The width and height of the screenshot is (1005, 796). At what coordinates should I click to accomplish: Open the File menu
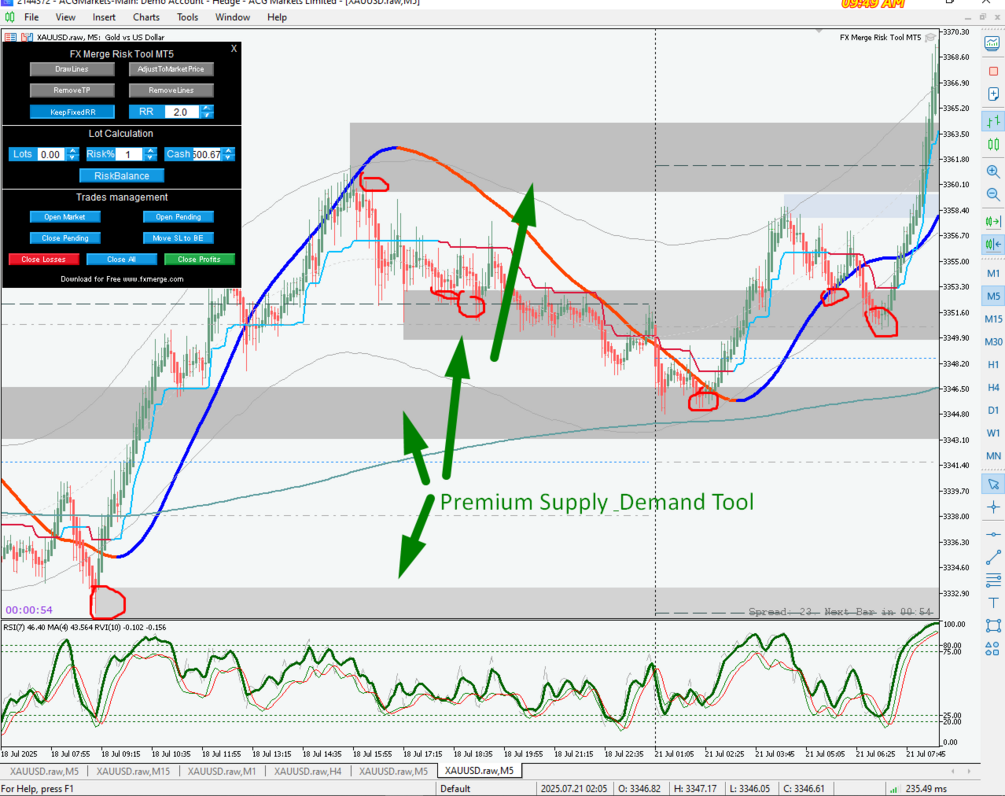tap(31, 17)
